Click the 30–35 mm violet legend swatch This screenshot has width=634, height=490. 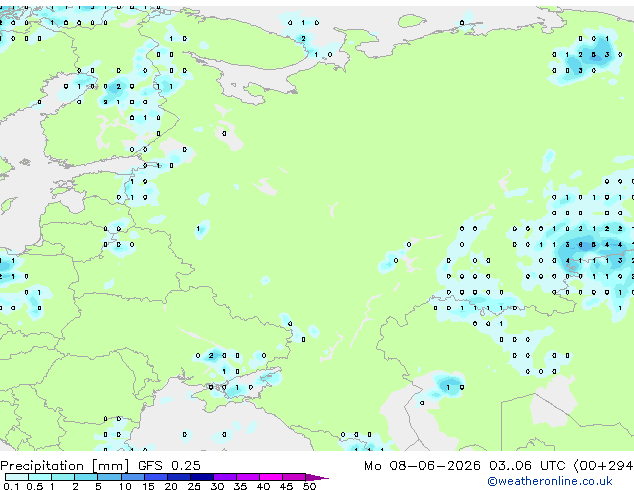coord(224,477)
